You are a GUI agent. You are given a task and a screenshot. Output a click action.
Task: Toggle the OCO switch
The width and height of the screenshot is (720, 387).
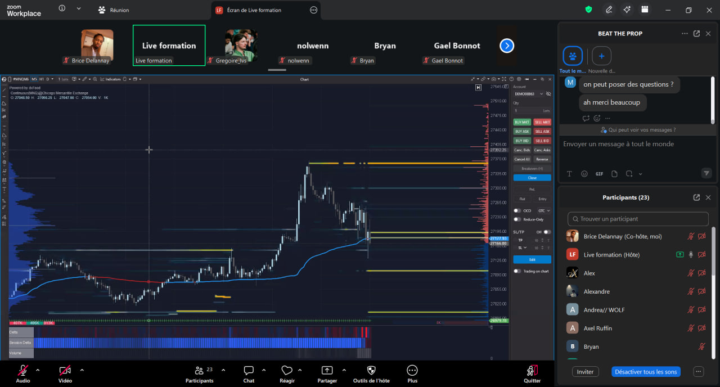coord(518,211)
